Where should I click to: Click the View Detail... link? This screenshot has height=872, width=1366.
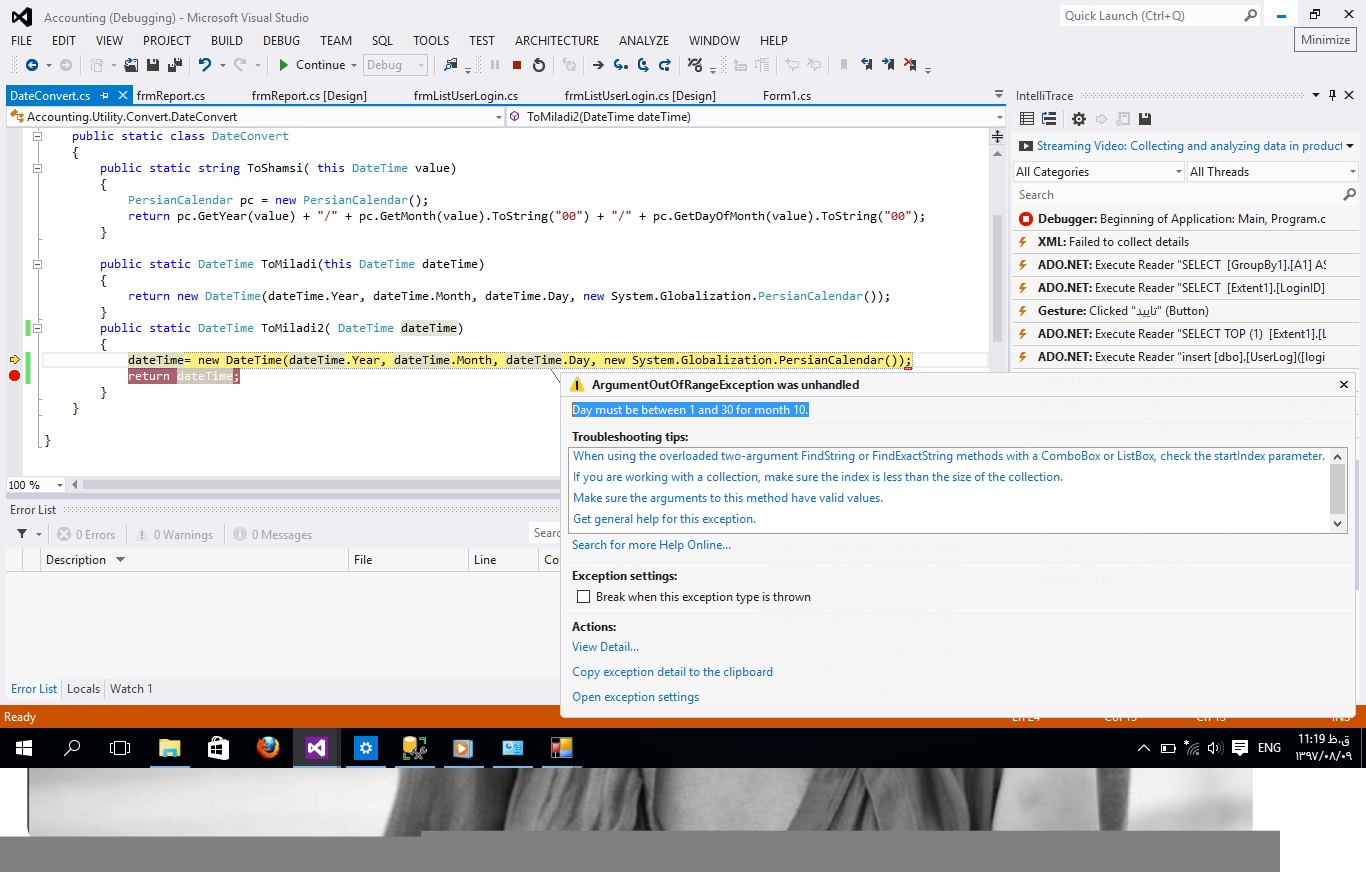[x=605, y=647]
